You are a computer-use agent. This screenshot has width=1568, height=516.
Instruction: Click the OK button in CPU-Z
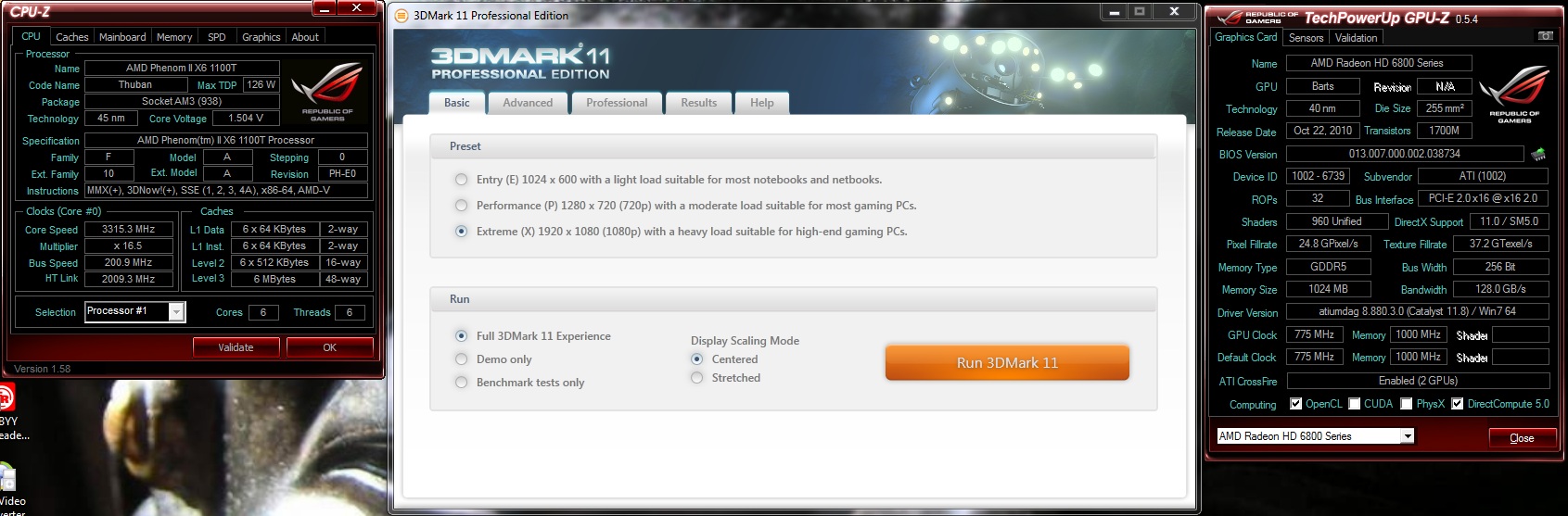tap(330, 347)
